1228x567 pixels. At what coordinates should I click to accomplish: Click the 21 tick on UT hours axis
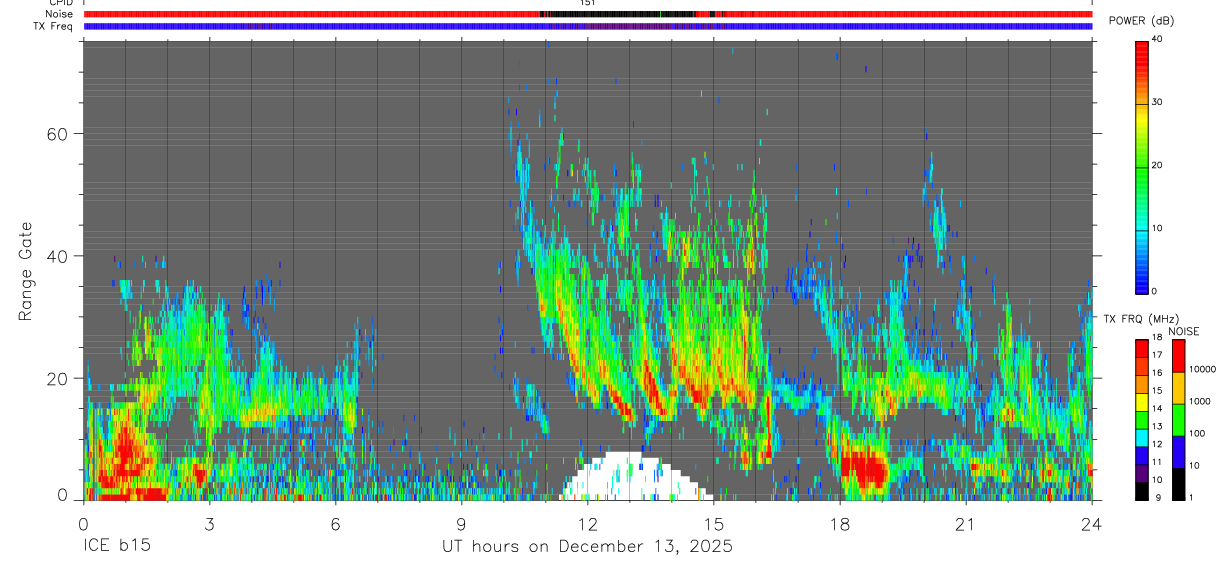[x=965, y=524]
